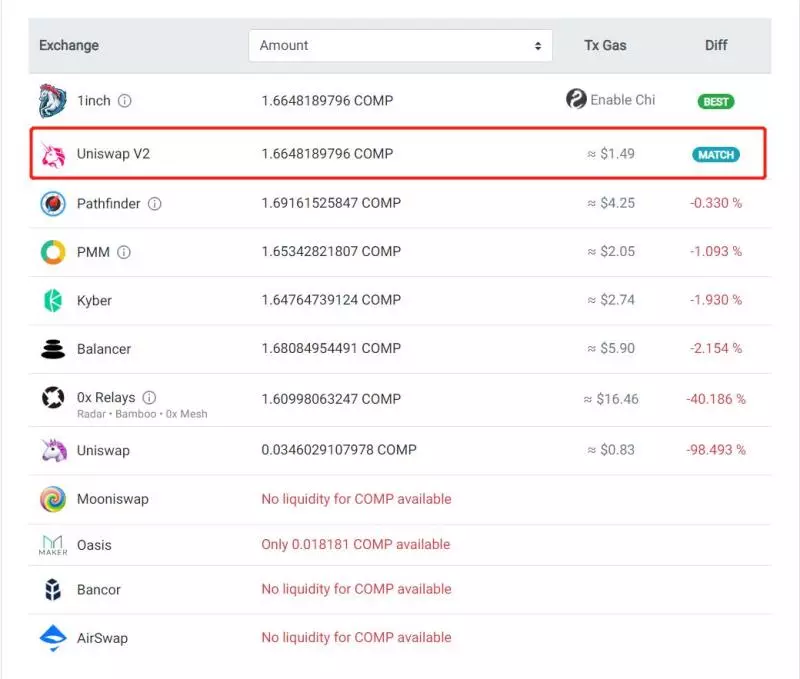Click the Bancor exchange icon
The height and width of the screenshot is (679, 800).
click(x=51, y=589)
